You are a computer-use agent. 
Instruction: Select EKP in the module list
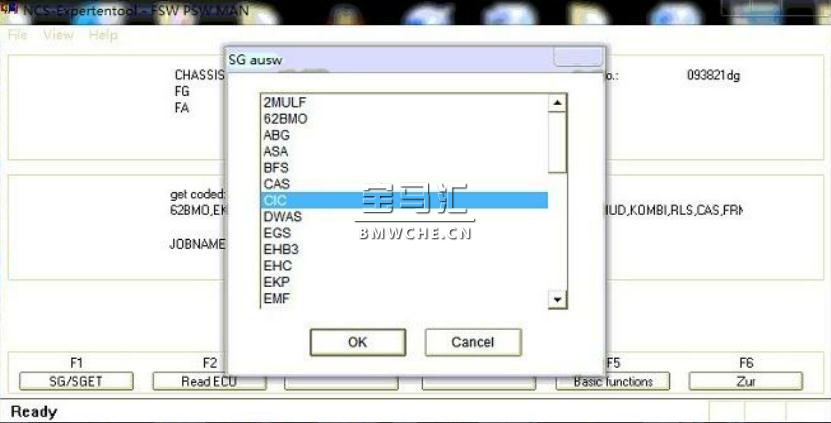pyautogui.click(x=405, y=282)
